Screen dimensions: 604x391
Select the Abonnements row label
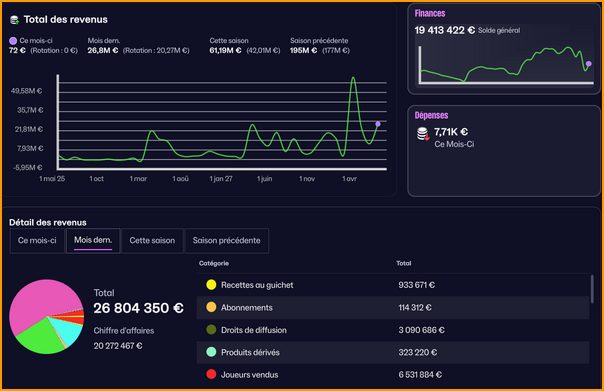247,307
